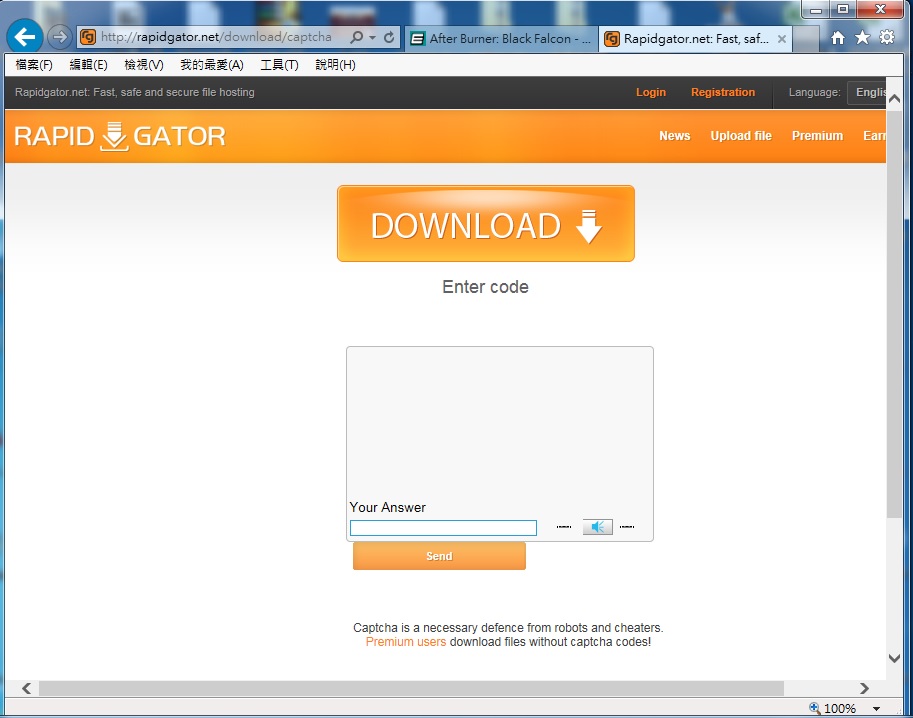Click the Registration link
Image resolution: width=913 pixels, height=718 pixels.
tap(722, 92)
